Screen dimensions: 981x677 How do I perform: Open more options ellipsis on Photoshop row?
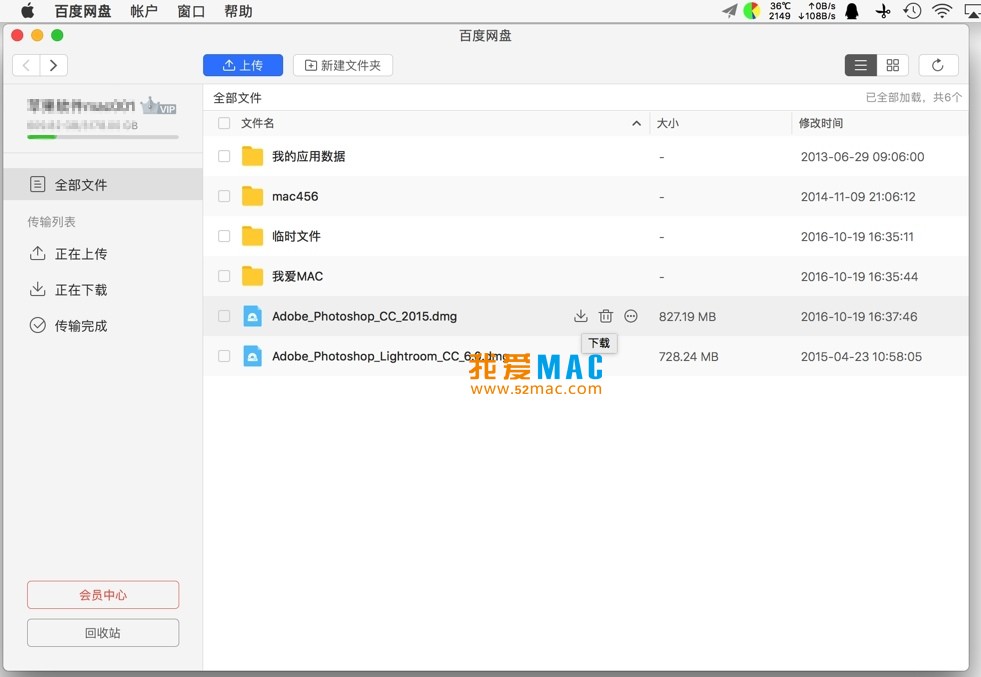(x=631, y=316)
